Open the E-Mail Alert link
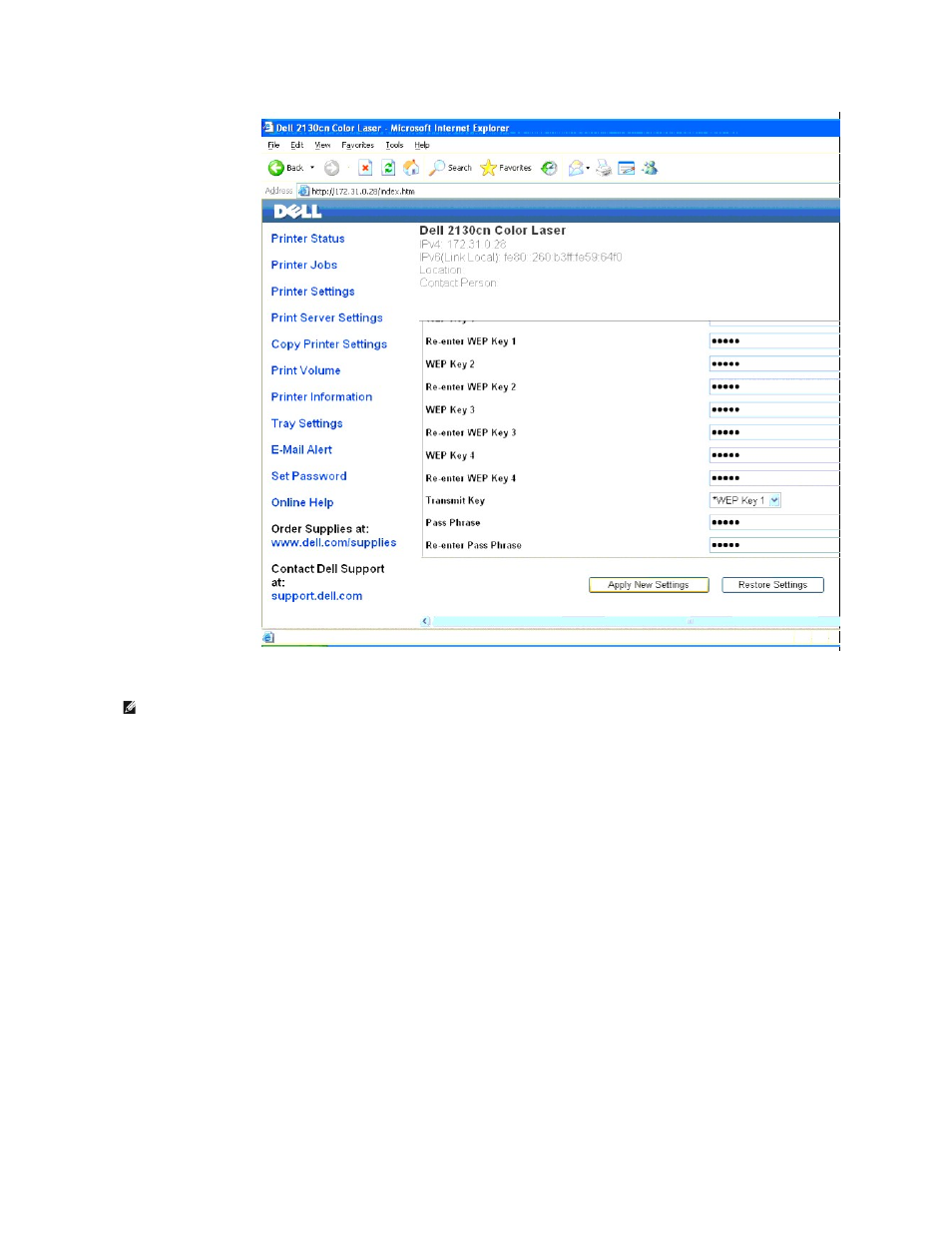952x1233 pixels. click(301, 450)
